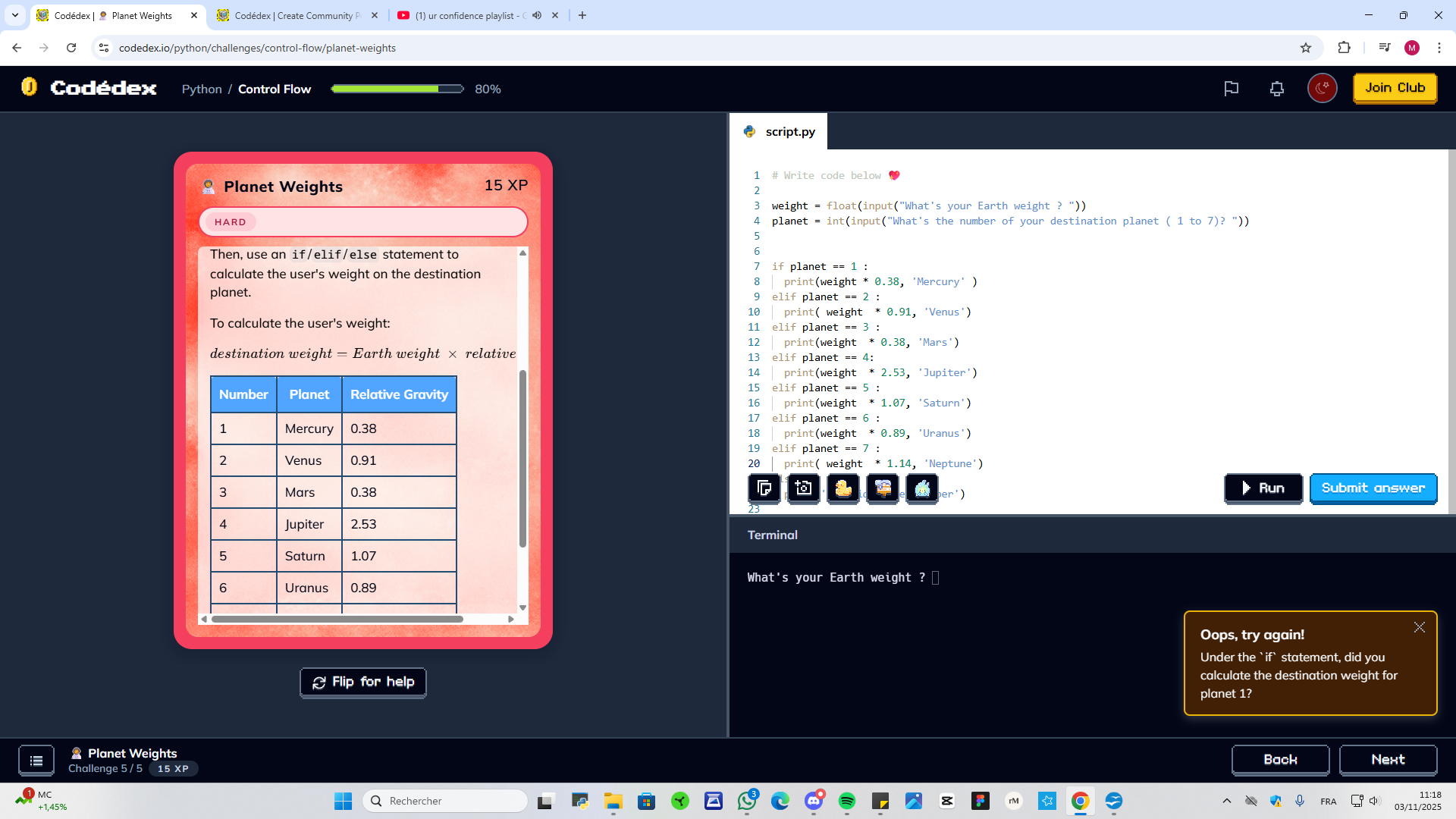Click the Run button

[x=1263, y=488]
